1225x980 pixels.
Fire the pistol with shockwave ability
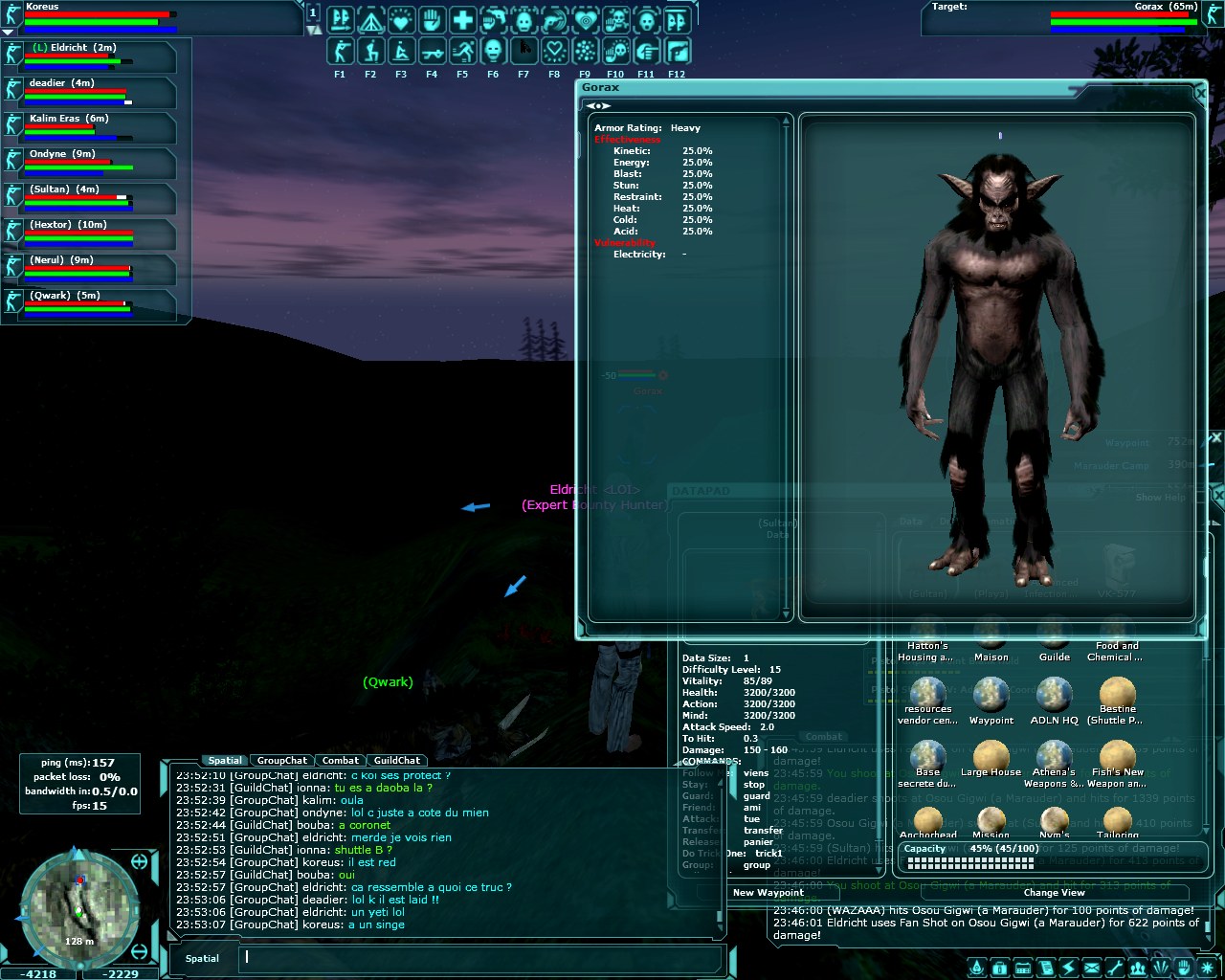tap(554, 20)
